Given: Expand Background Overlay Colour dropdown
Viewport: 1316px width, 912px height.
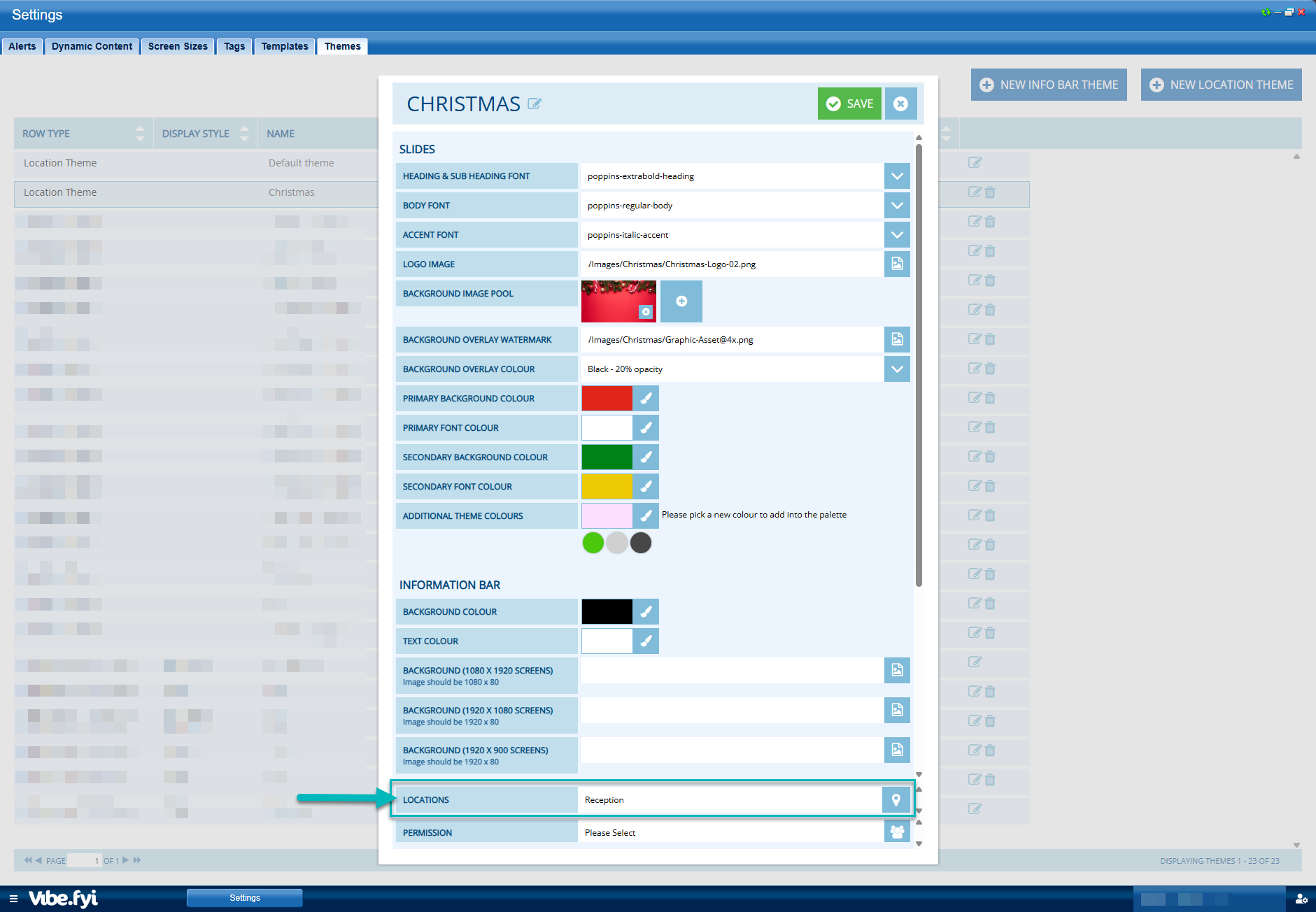Looking at the screenshot, I should tap(897, 369).
